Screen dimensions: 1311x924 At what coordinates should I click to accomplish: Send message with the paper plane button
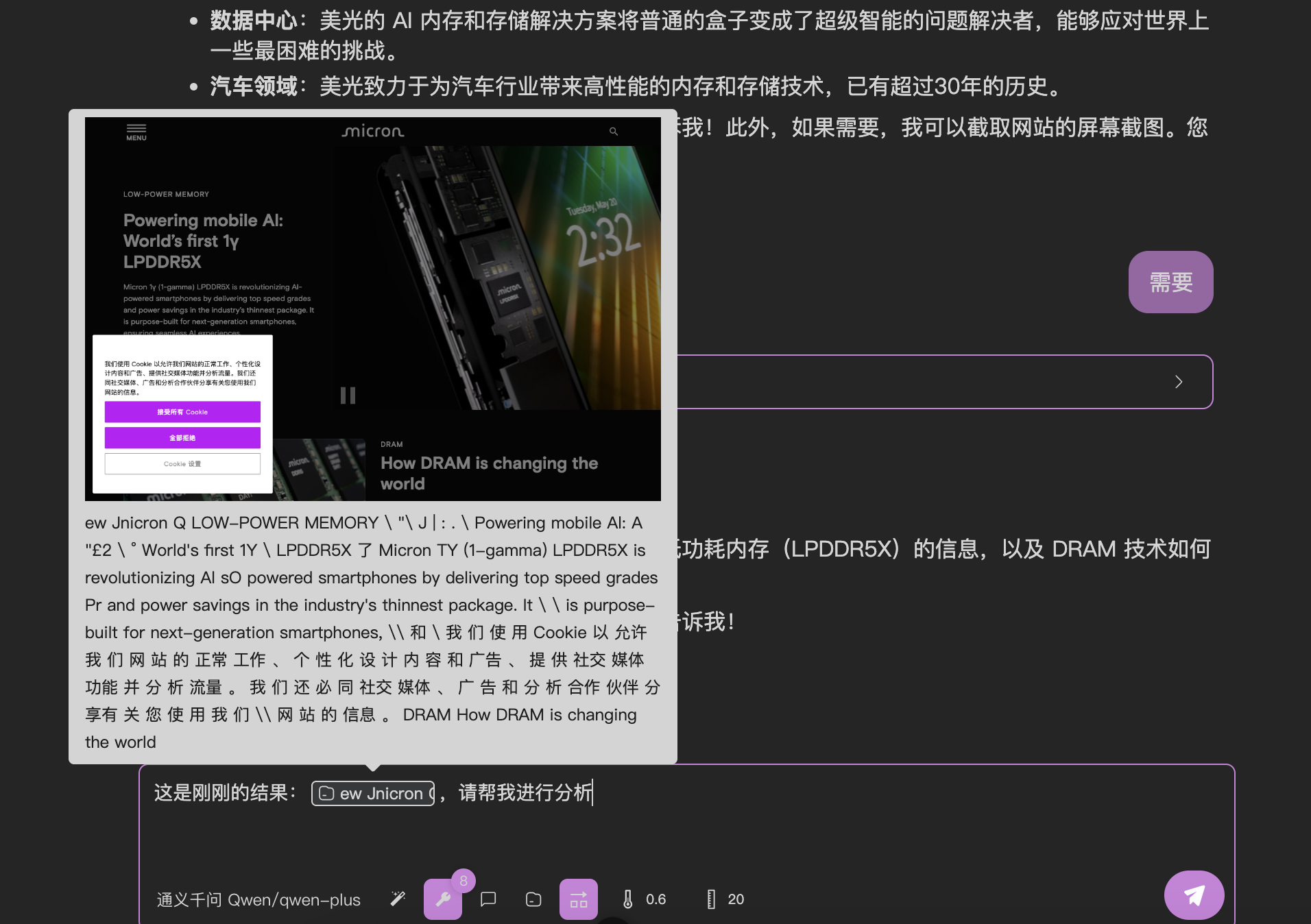[x=1194, y=895]
